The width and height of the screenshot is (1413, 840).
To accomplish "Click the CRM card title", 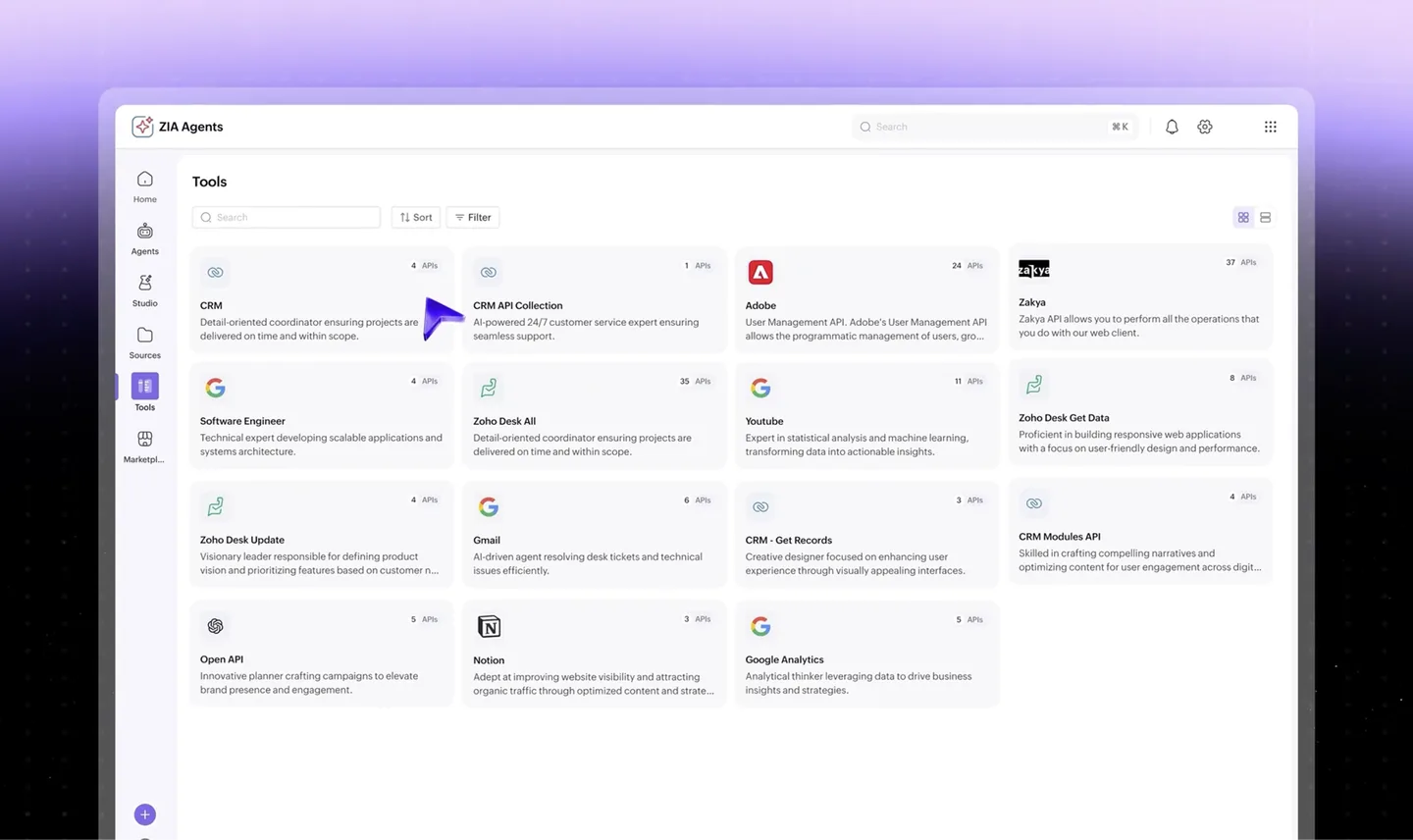I will (x=211, y=306).
